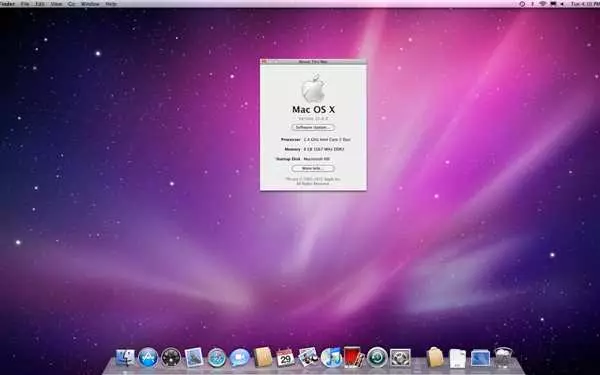Open Mail stamp icon in the Dock

click(x=194, y=358)
